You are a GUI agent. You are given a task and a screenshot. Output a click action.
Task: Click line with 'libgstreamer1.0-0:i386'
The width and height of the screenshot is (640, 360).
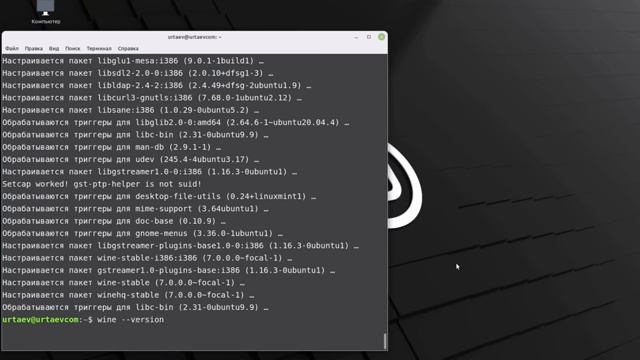pos(149,172)
